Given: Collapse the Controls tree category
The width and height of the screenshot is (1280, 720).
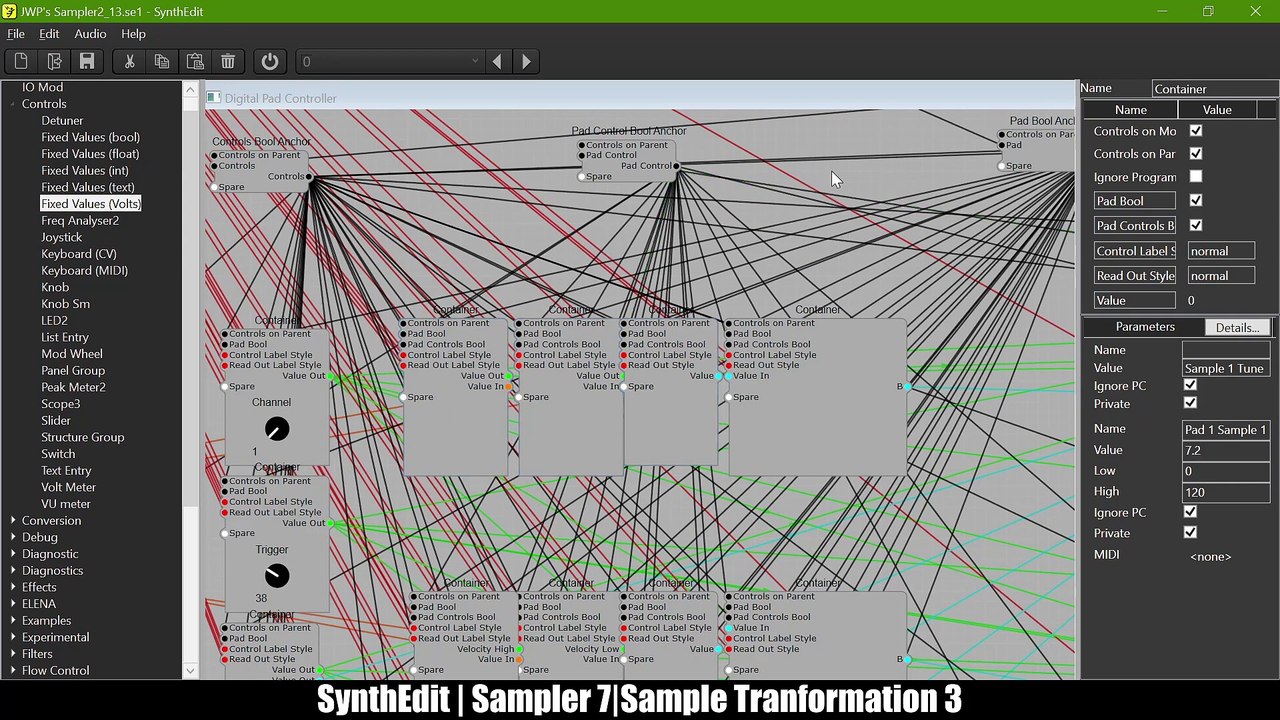Looking at the screenshot, I should (x=13, y=104).
